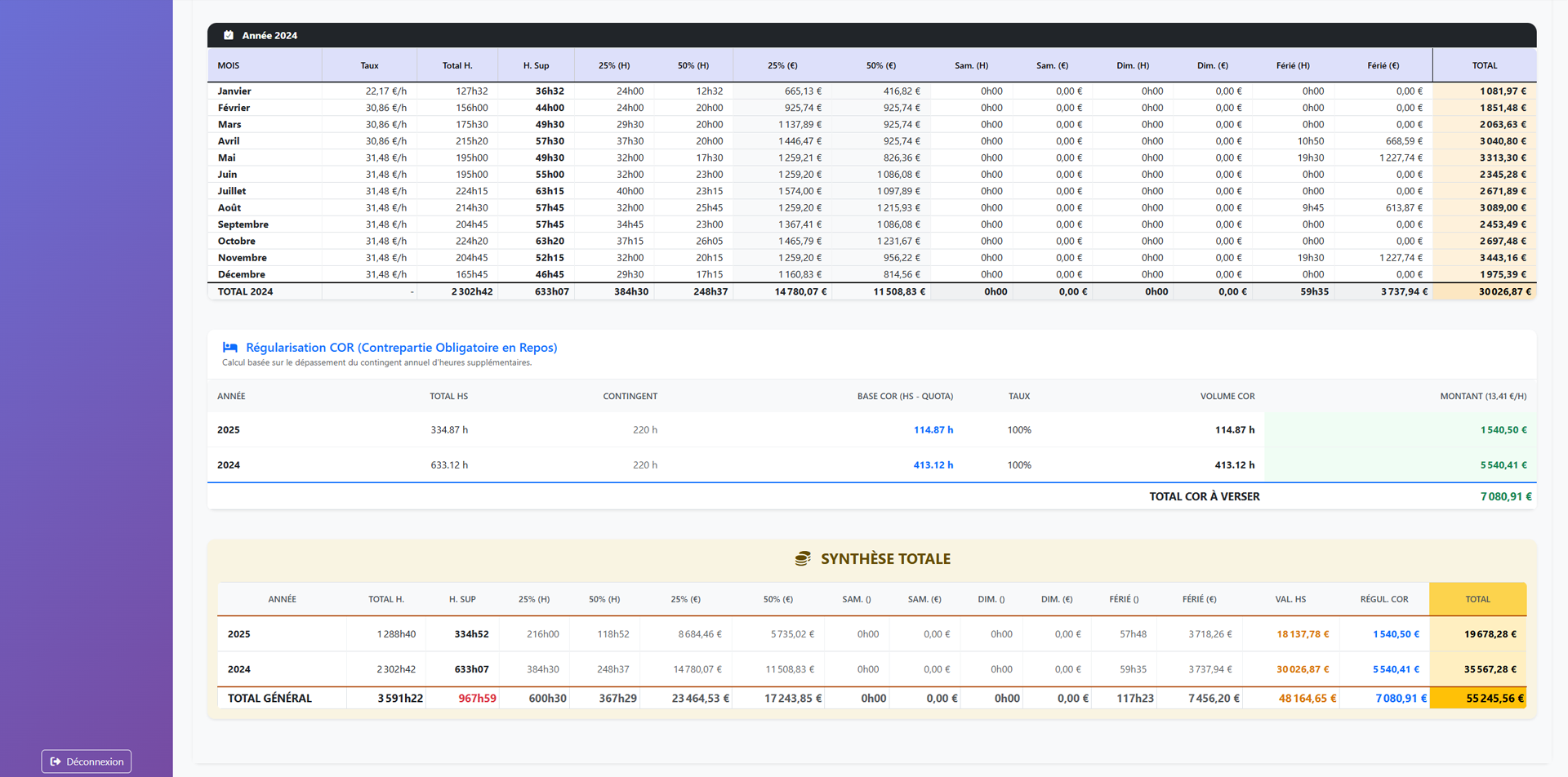
Task: Select the 2025 row in Synthèse Totale
Action: tap(239, 634)
